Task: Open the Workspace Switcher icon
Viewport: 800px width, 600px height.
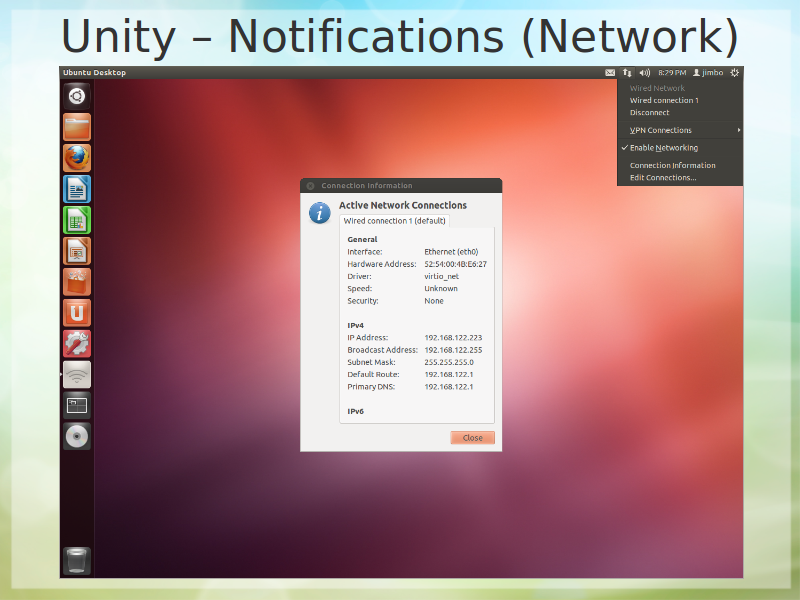Action: pyautogui.click(x=77, y=406)
